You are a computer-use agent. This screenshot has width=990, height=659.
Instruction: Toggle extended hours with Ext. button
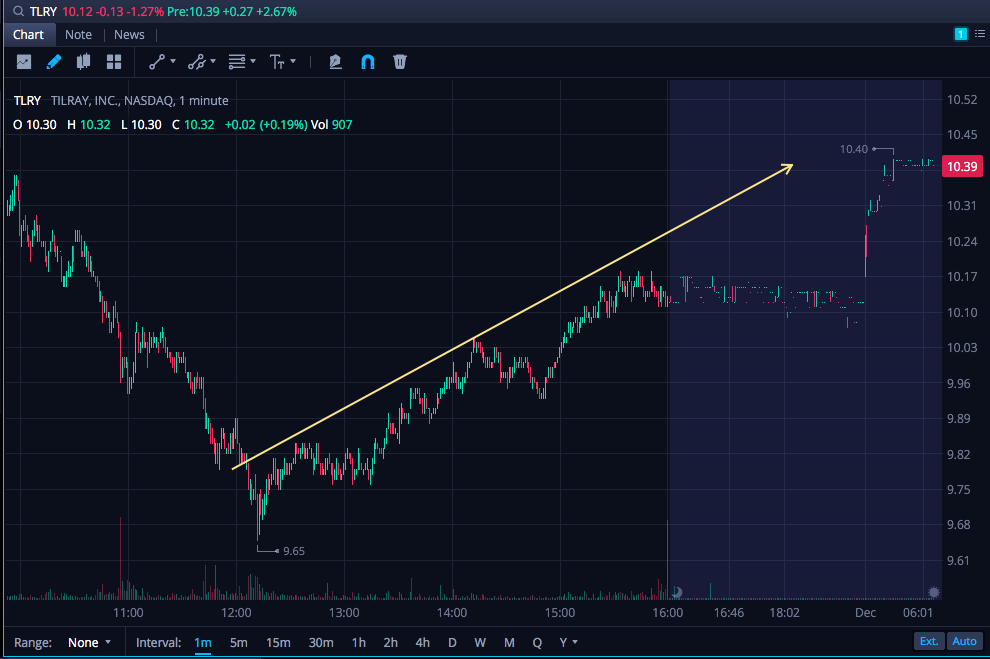tap(929, 641)
